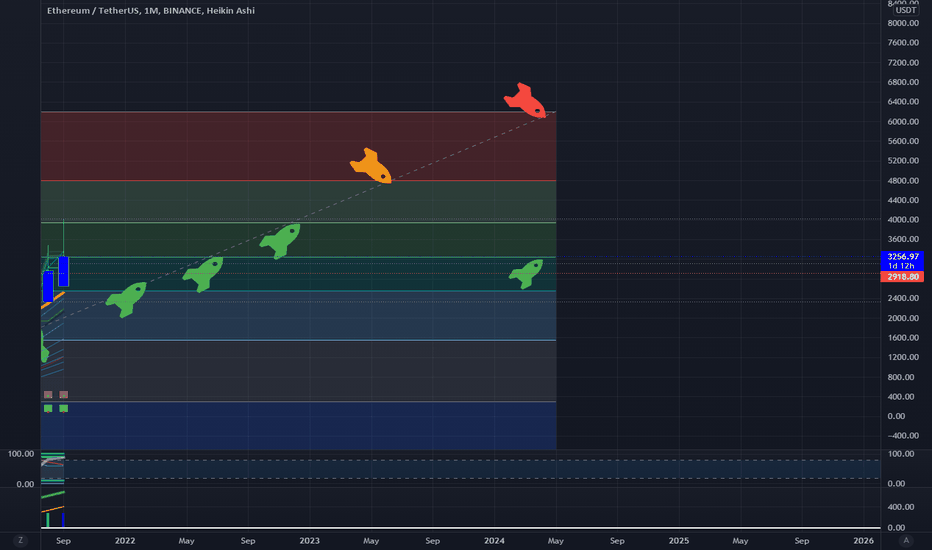The height and width of the screenshot is (550, 932).
Task: Select the far-right green rocket near 2024
Action: pos(526,274)
